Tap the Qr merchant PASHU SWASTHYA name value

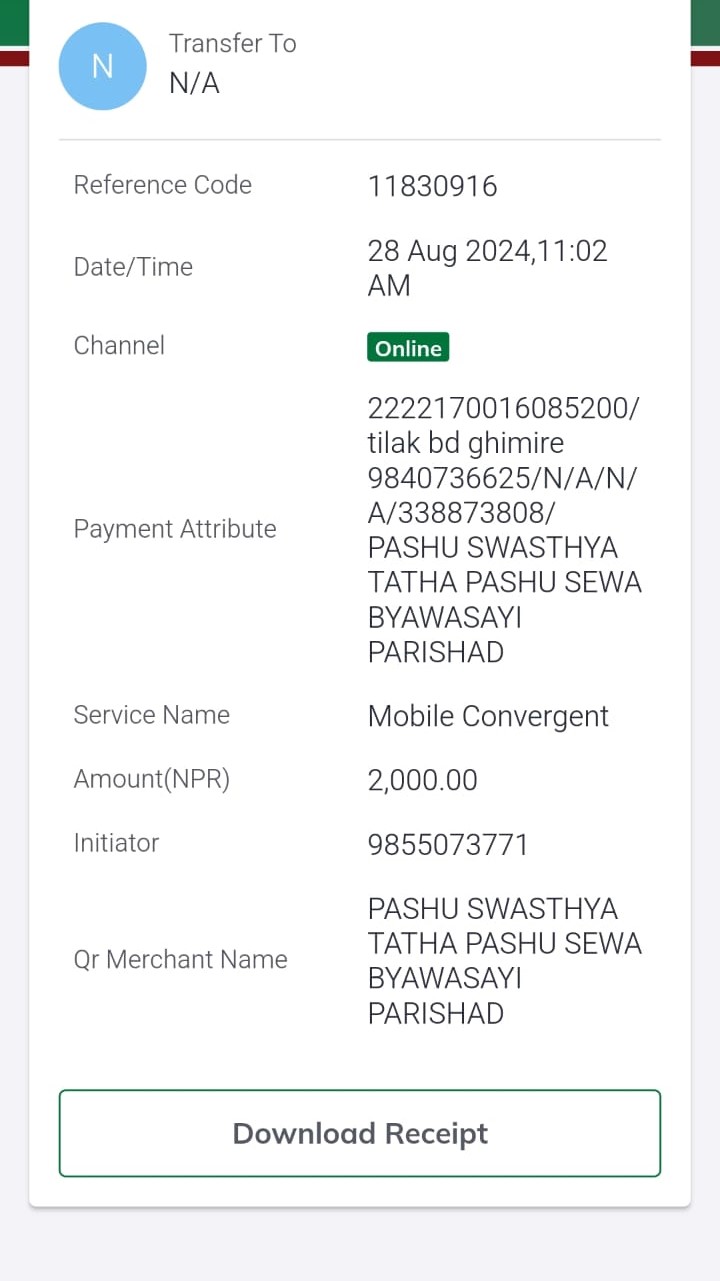504,961
